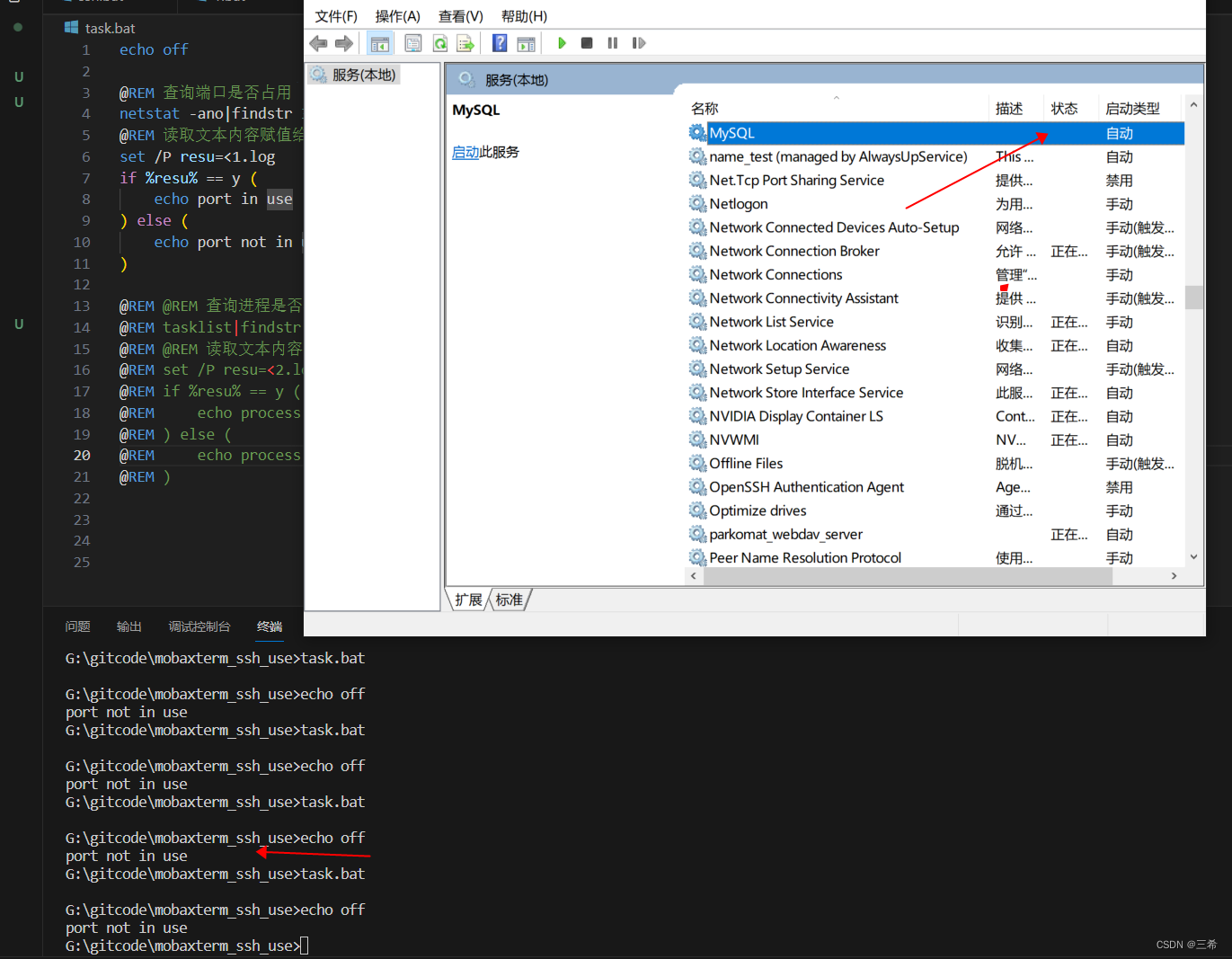Screen dimensions: 1232x959
Task: Select the Network Setup Service row
Action: pyautogui.click(x=935, y=369)
